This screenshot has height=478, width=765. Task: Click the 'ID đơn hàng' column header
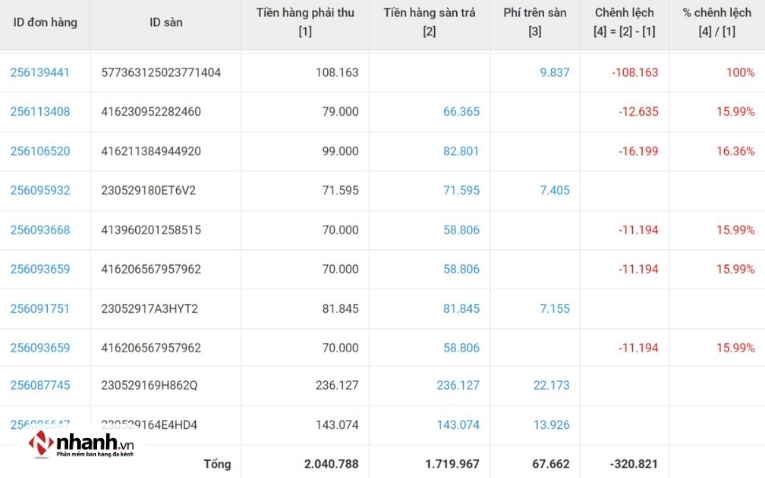pyautogui.click(x=45, y=22)
